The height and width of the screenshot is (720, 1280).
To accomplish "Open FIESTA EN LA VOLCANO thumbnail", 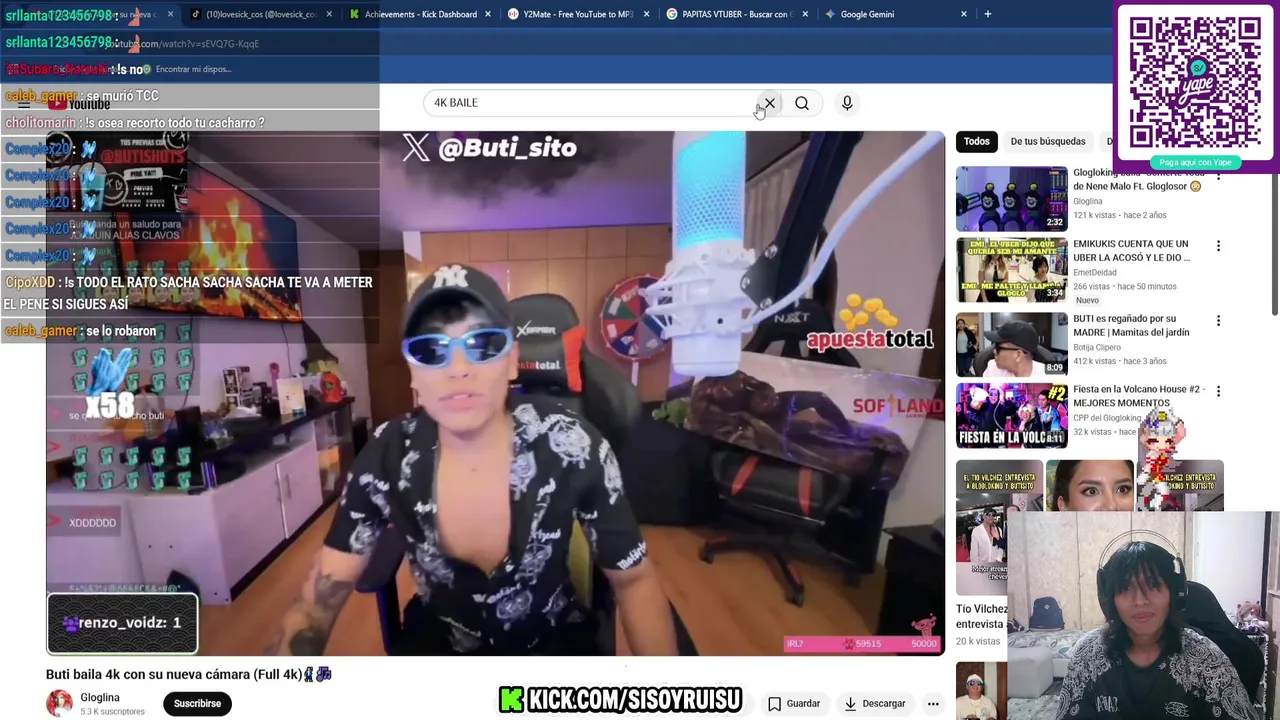I will coord(1011,415).
